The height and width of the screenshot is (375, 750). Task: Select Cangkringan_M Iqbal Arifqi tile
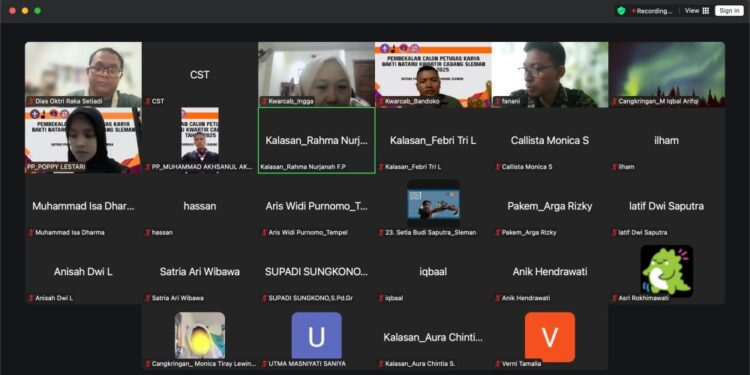(667, 74)
